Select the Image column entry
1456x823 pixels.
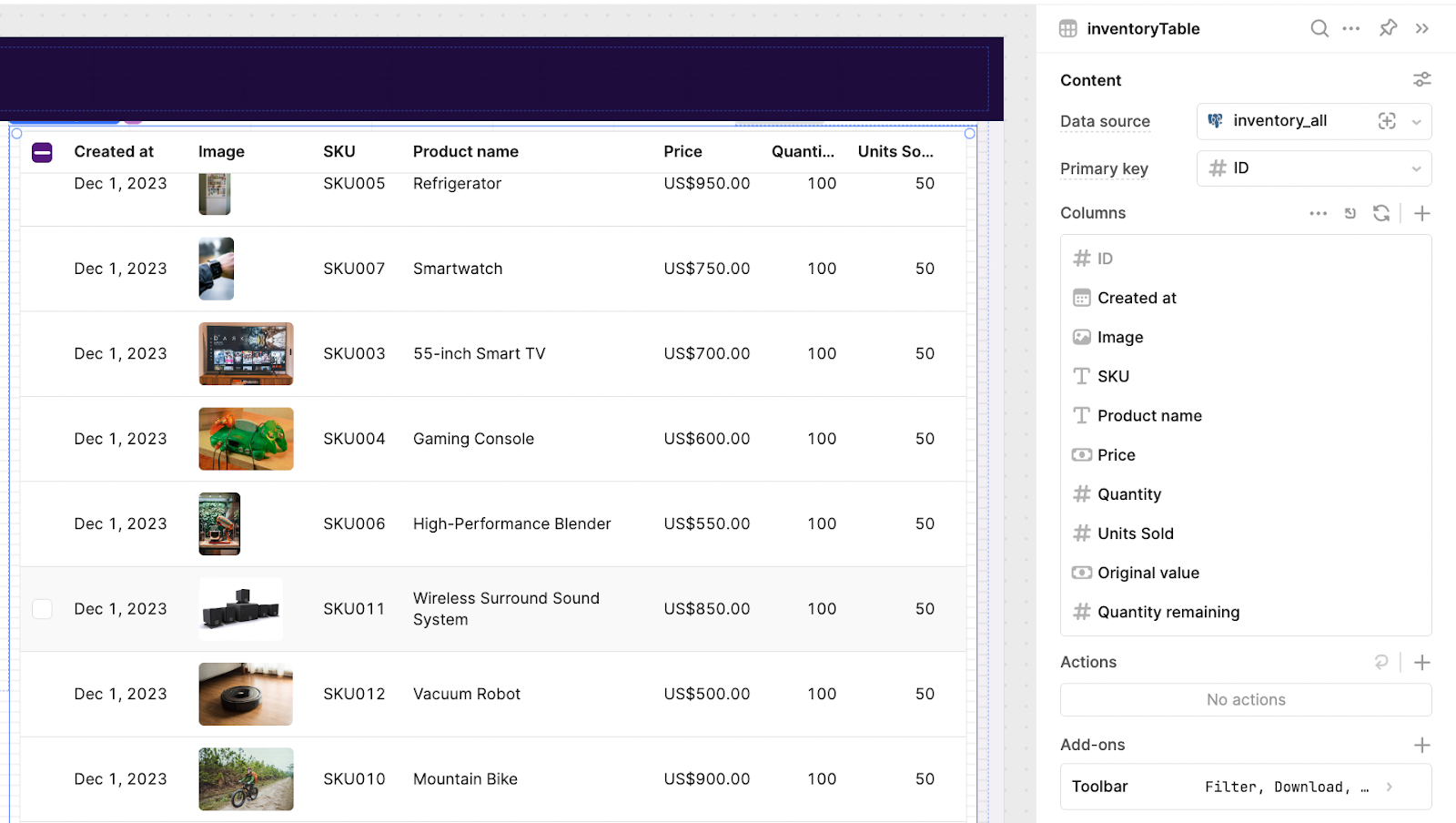[x=1246, y=337]
